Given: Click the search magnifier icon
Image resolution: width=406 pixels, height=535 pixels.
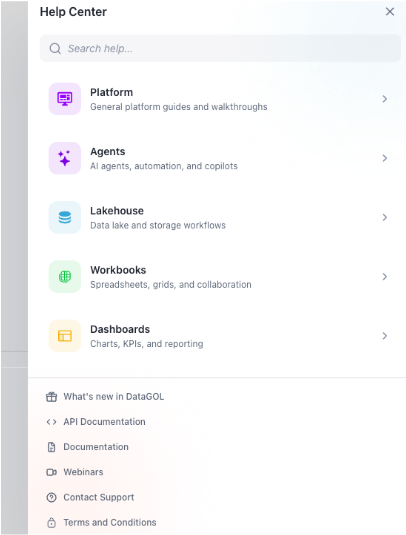Looking at the screenshot, I should tap(55, 48).
